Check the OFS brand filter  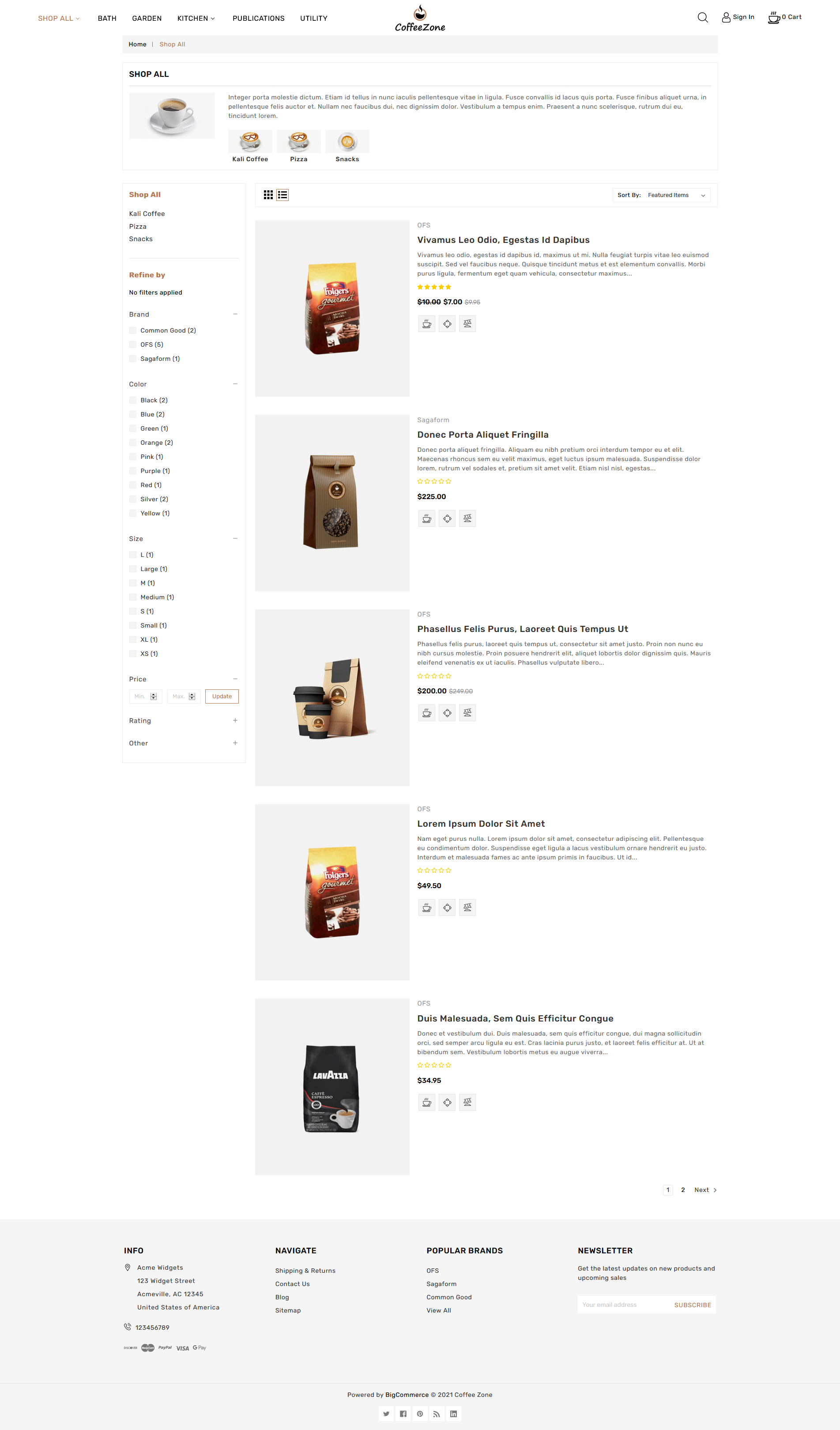133,344
